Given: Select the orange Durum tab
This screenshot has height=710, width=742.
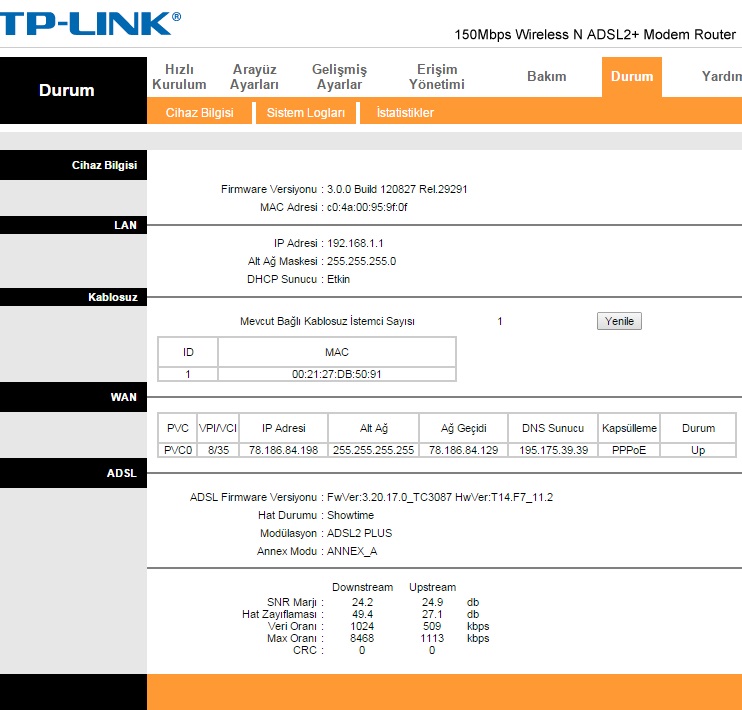Looking at the screenshot, I should coord(632,77).
